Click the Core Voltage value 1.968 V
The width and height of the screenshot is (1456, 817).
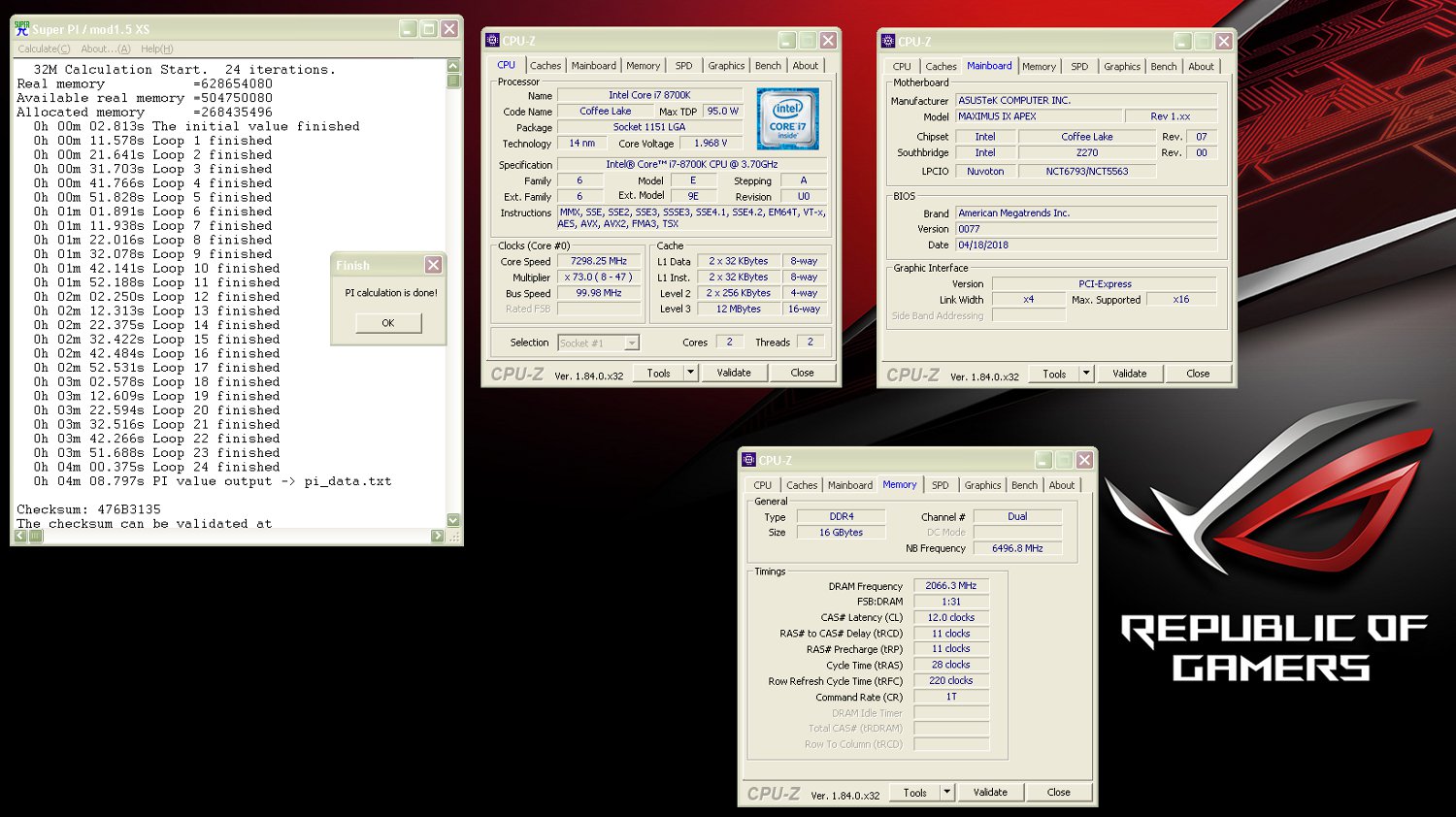(711, 144)
